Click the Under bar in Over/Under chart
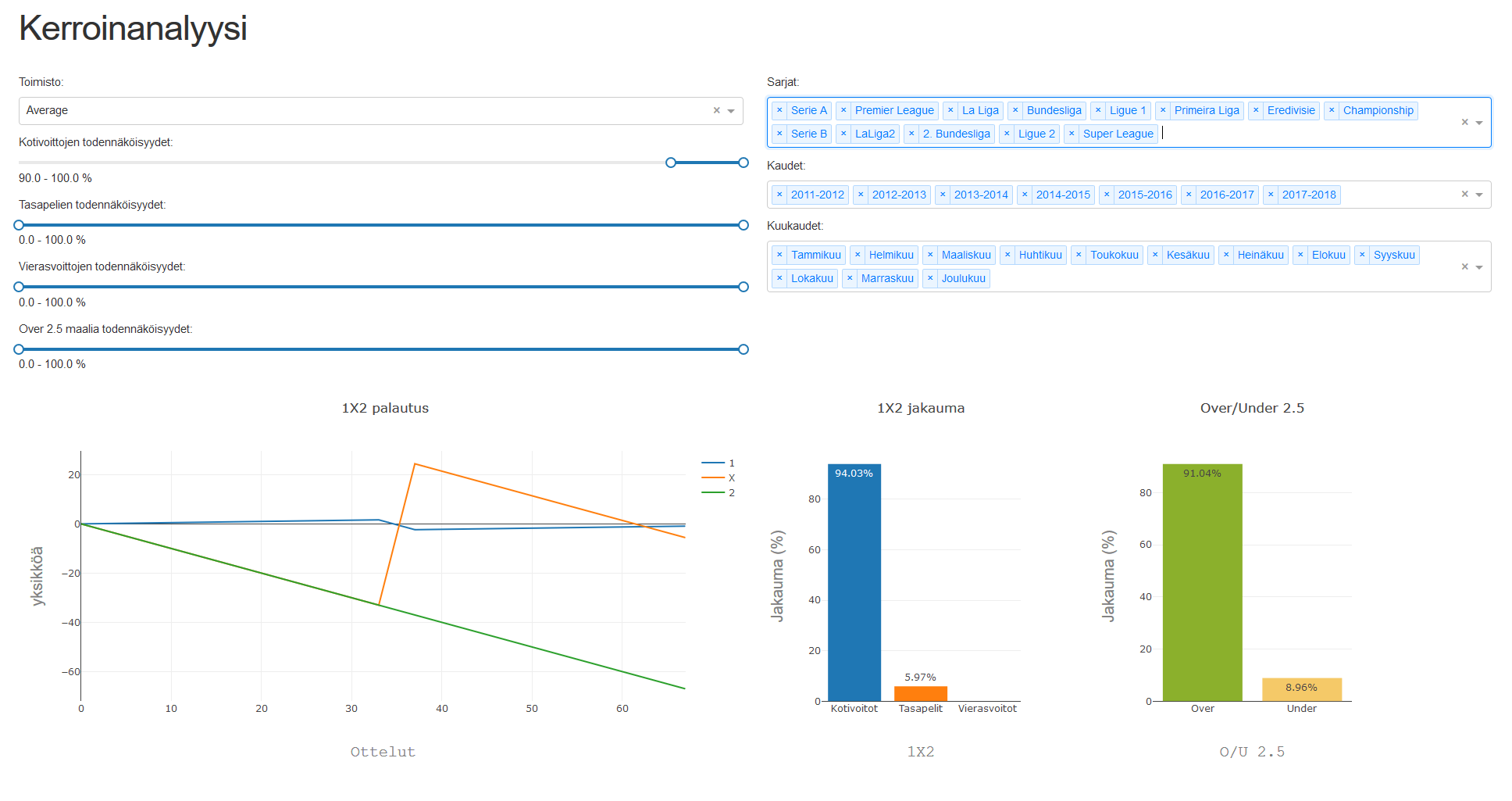 coord(1302,689)
